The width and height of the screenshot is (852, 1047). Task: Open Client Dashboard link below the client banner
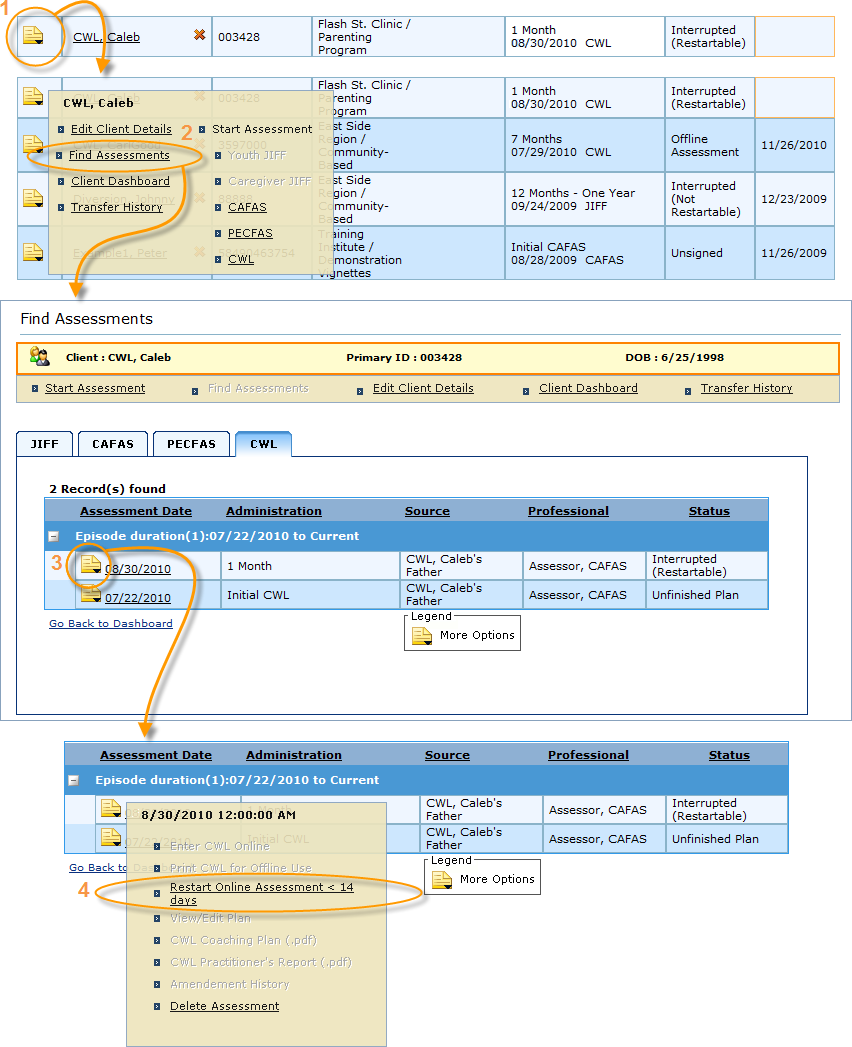[x=588, y=388]
